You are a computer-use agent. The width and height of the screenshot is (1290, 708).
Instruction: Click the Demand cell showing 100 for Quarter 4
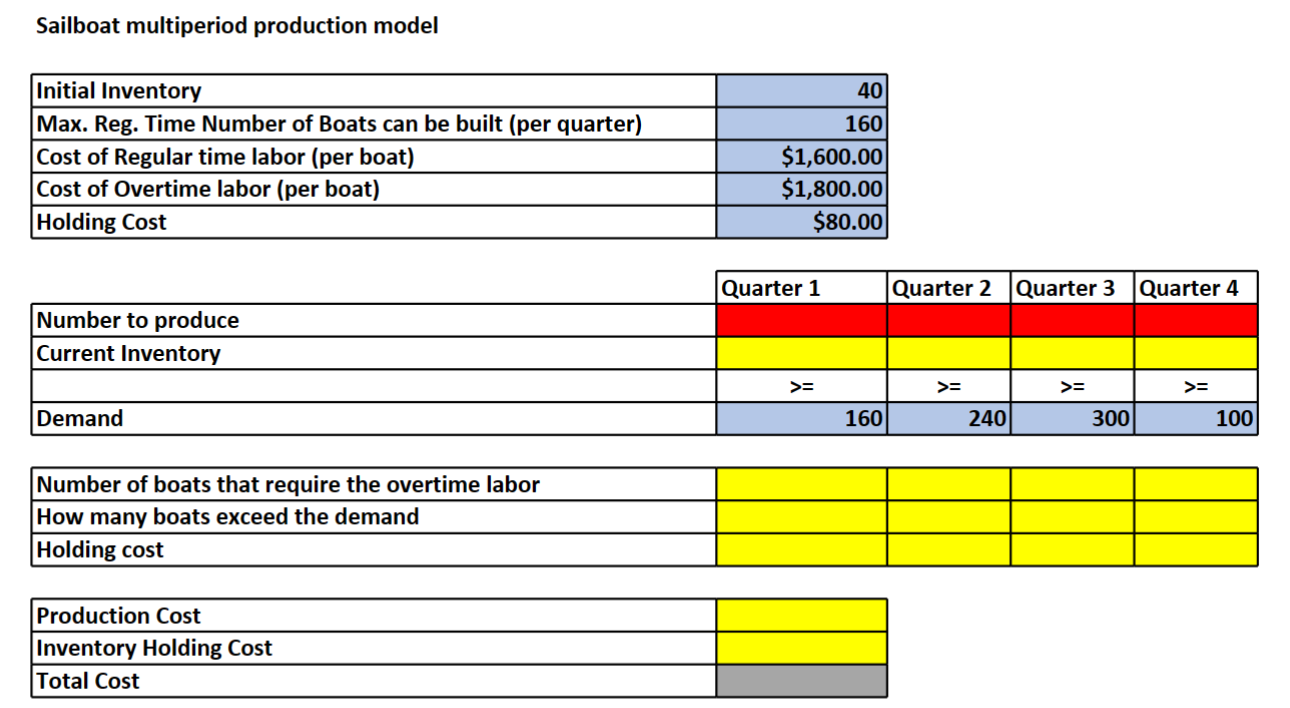tap(1196, 418)
